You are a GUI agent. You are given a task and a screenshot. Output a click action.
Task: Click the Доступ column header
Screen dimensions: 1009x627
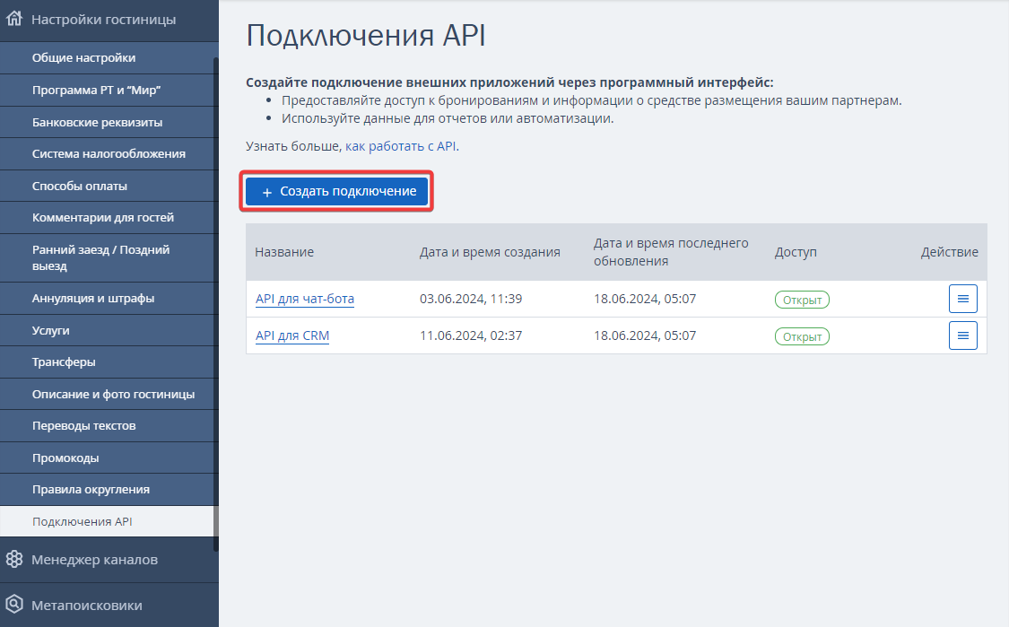pos(795,252)
